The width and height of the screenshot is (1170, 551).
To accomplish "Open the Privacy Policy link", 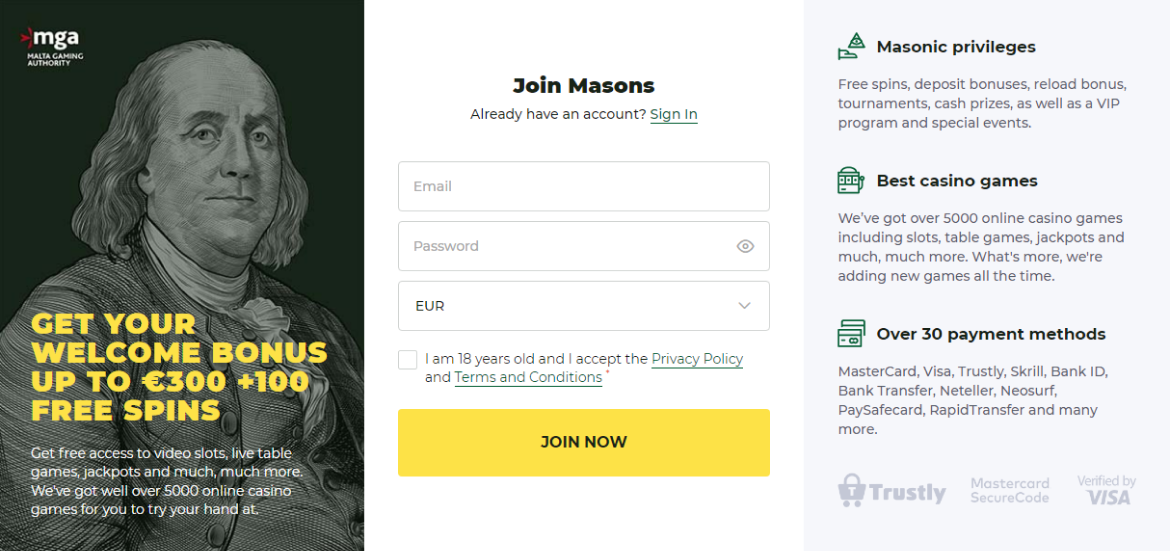I will point(697,358).
